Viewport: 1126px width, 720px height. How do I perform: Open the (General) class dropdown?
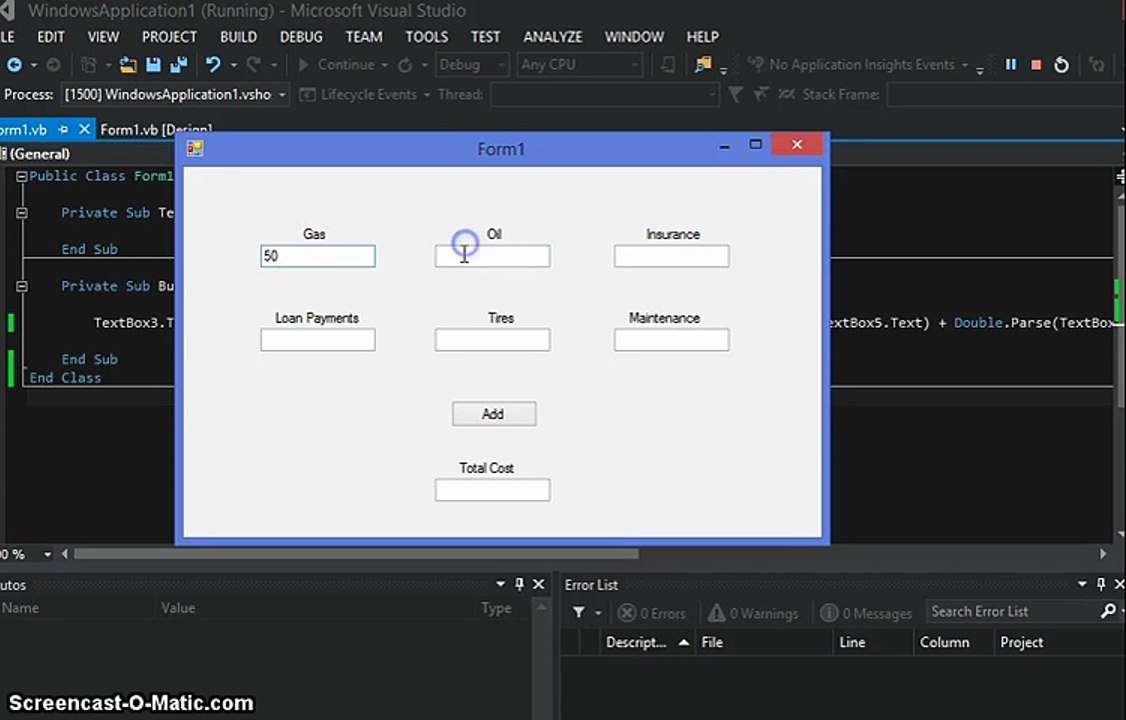click(x=39, y=154)
